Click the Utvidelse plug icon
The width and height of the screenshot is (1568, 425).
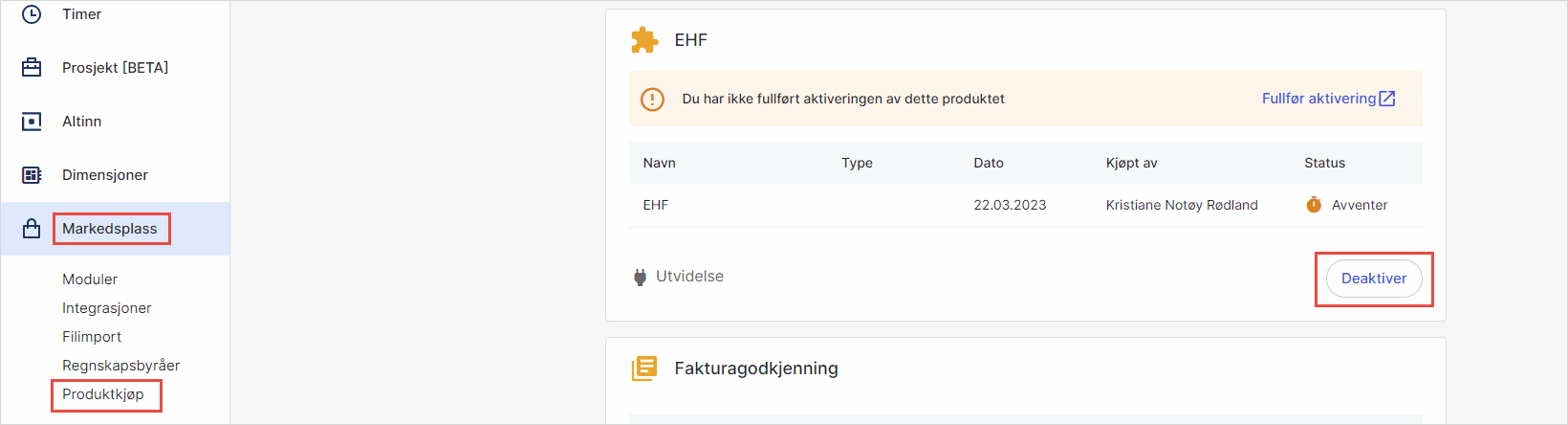point(640,278)
